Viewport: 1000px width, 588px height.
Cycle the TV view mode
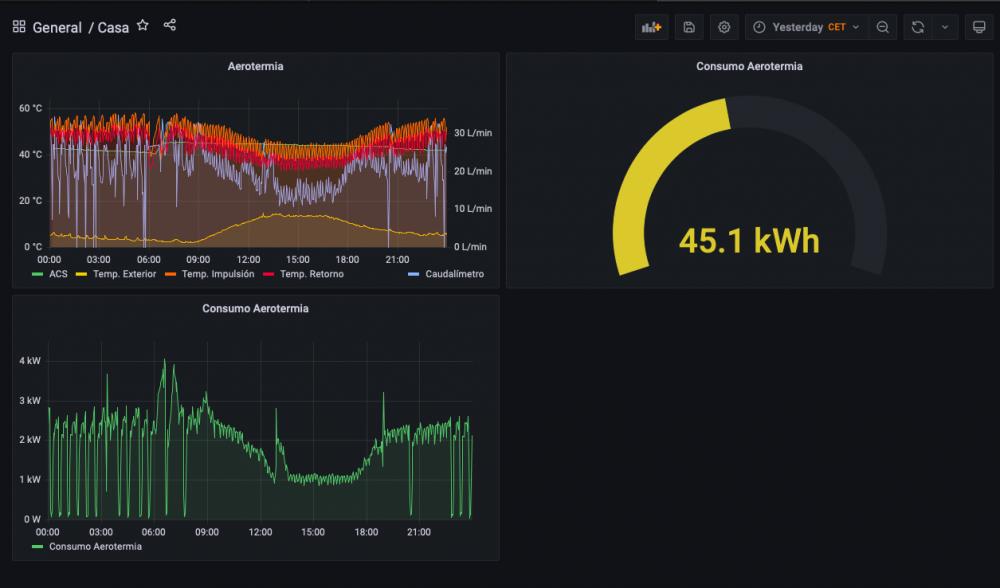(979, 27)
